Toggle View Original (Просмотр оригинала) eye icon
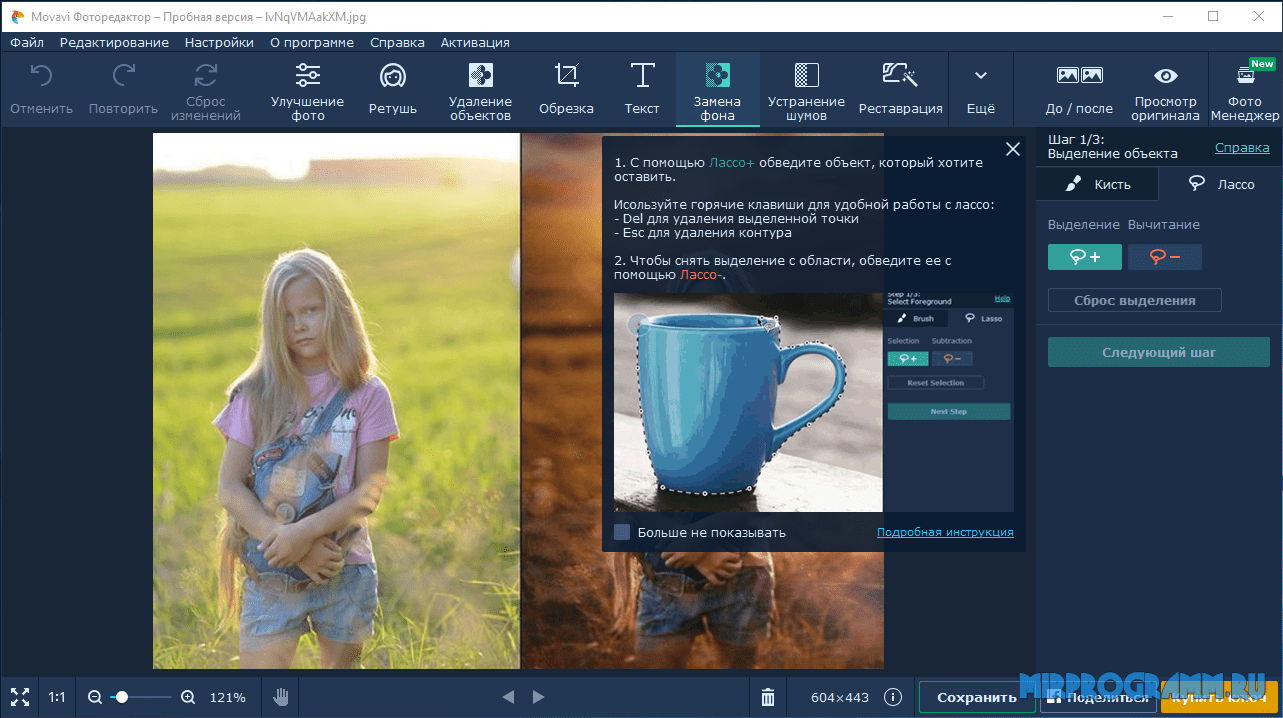1283x718 pixels. click(1165, 76)
